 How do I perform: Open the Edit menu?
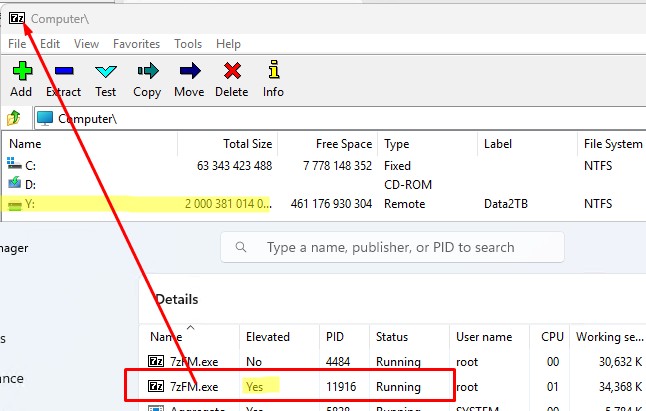[x=50, y=44]
